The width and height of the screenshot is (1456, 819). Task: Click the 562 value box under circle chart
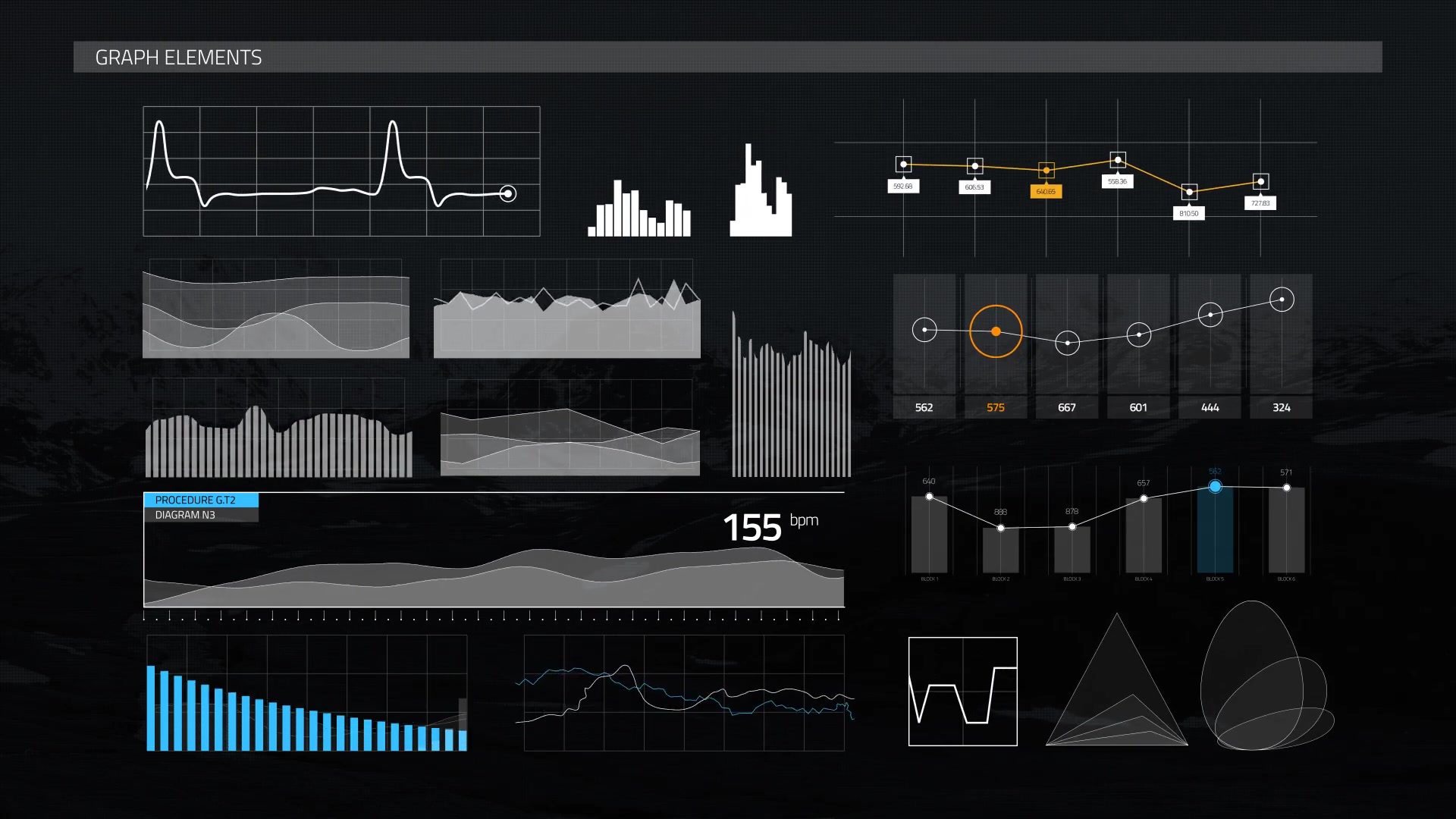(924, 407)
